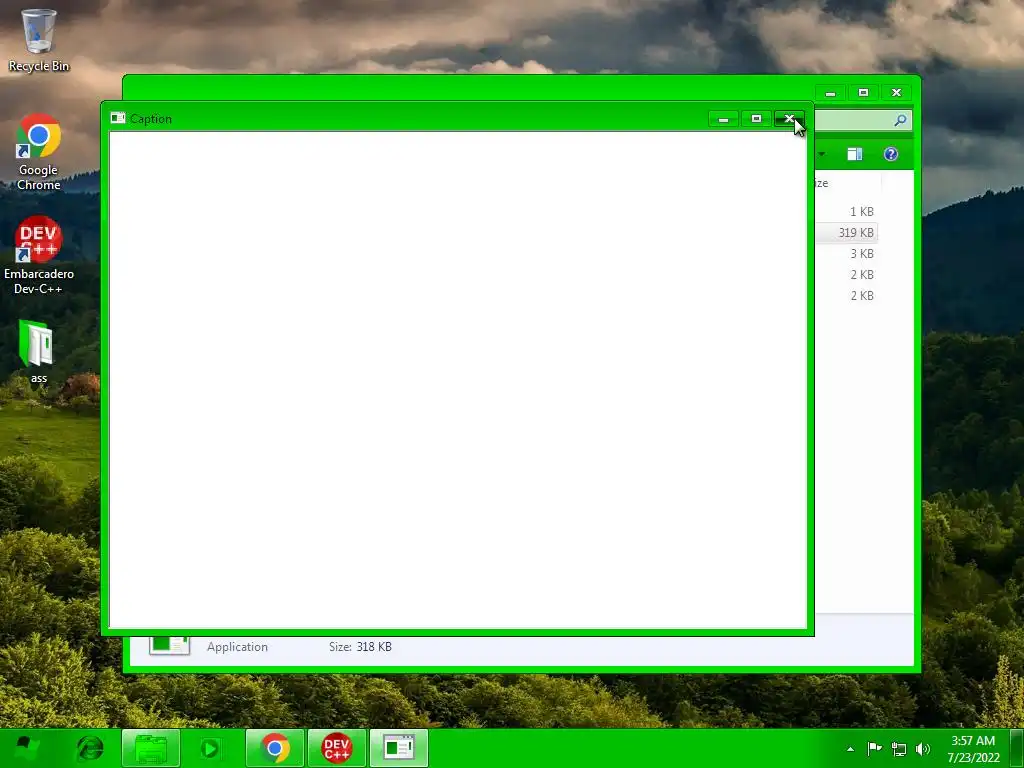Switch to File Explorer on the taskbar
Viewport: 1024px width, 768px height.
[151, 748]
